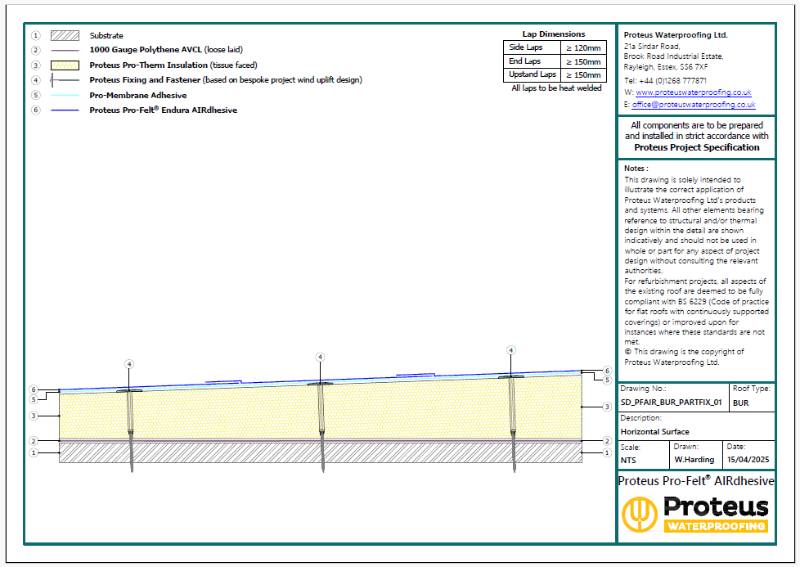Click callout 4 above the middle fastener
800x567 pixels.
point(320,357)
